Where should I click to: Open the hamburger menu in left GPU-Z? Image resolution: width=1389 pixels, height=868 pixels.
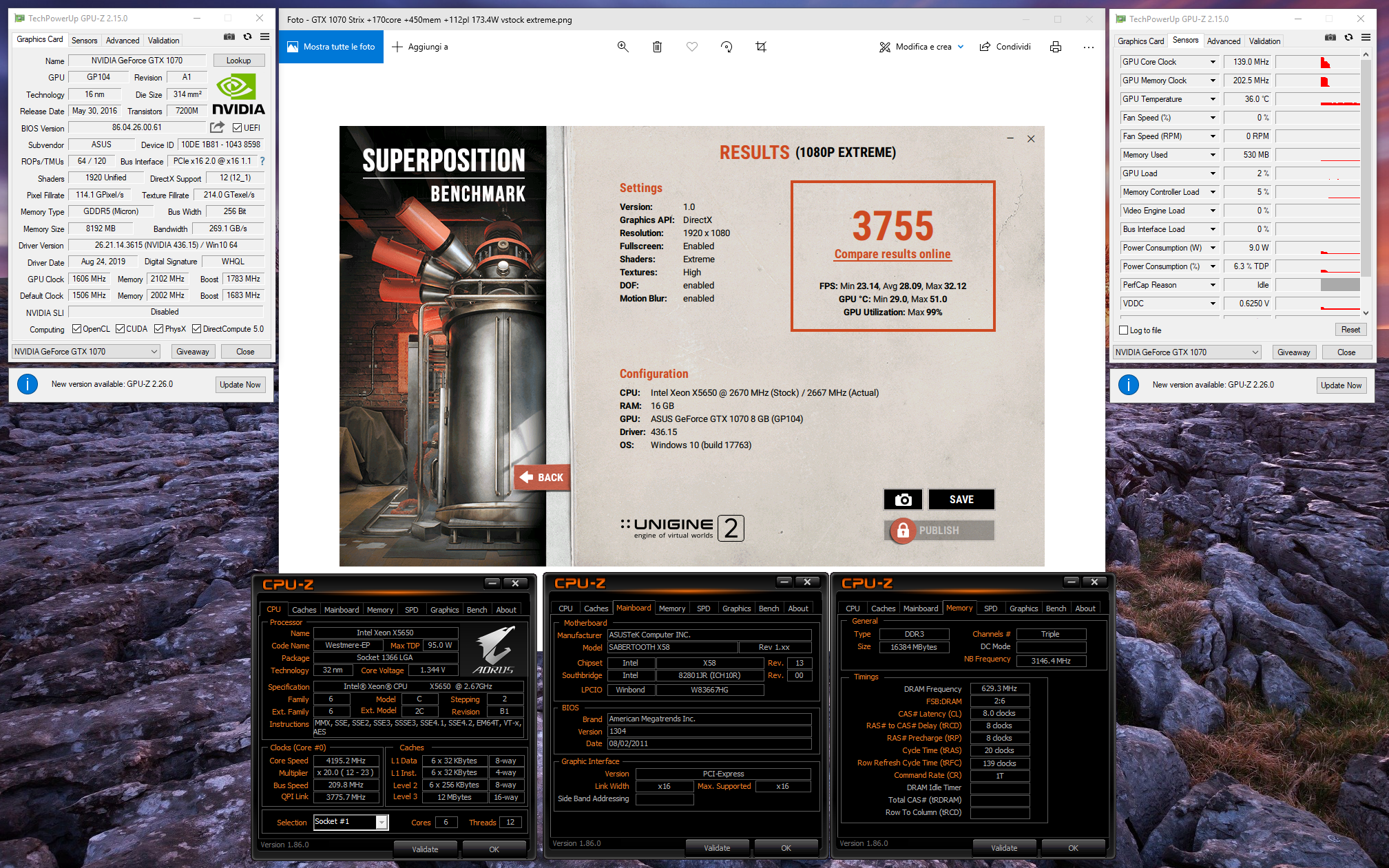point(264,36)
